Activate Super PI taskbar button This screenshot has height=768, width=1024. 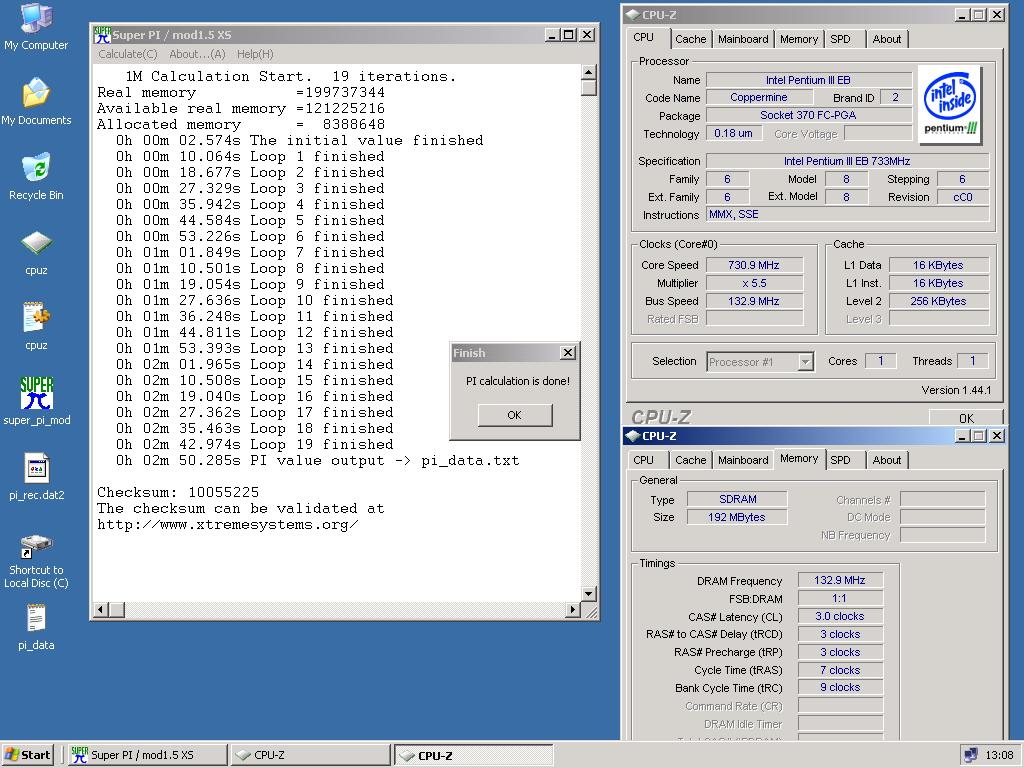(146, 755)
